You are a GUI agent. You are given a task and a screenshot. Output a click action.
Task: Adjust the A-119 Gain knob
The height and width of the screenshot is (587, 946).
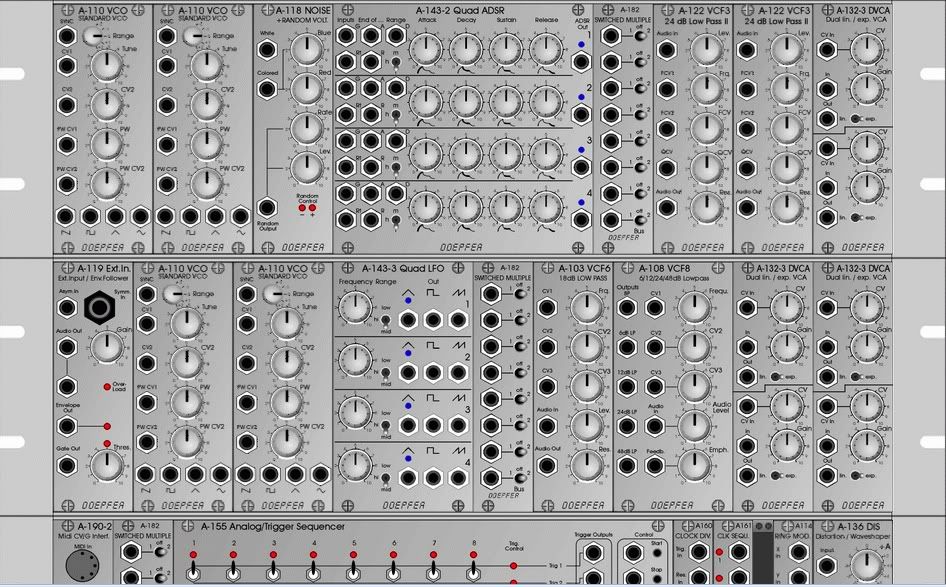click(107, 347)
